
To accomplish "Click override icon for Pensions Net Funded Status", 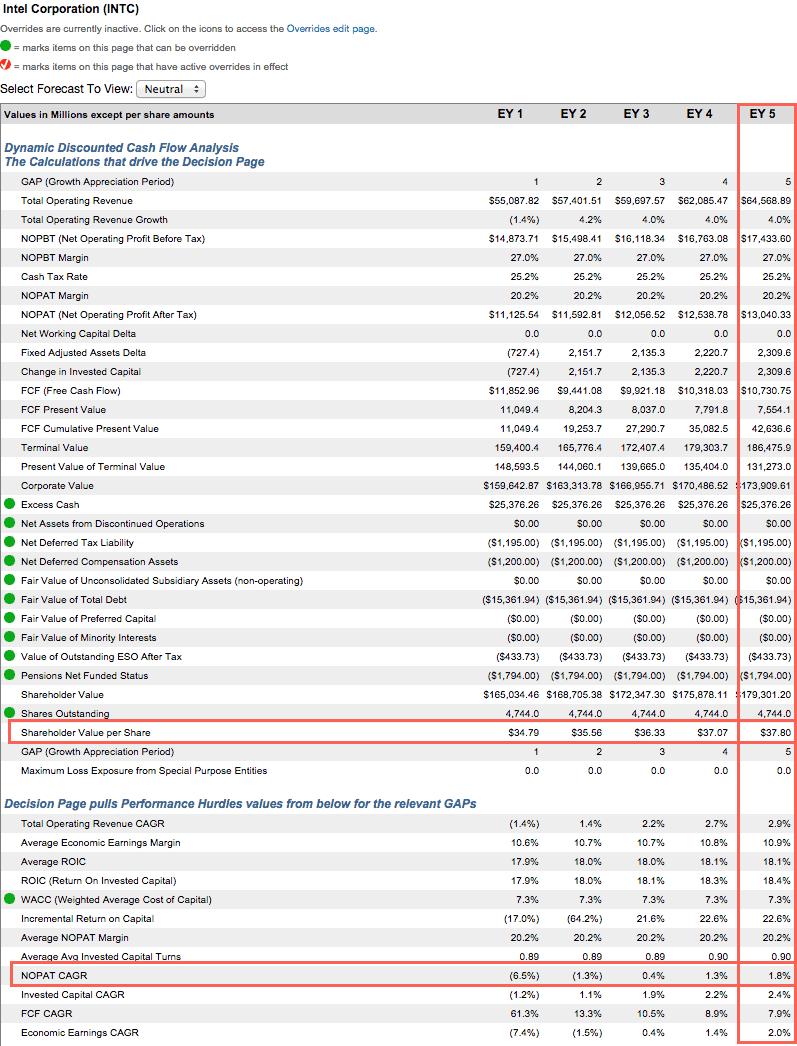I will pos(9,675).
